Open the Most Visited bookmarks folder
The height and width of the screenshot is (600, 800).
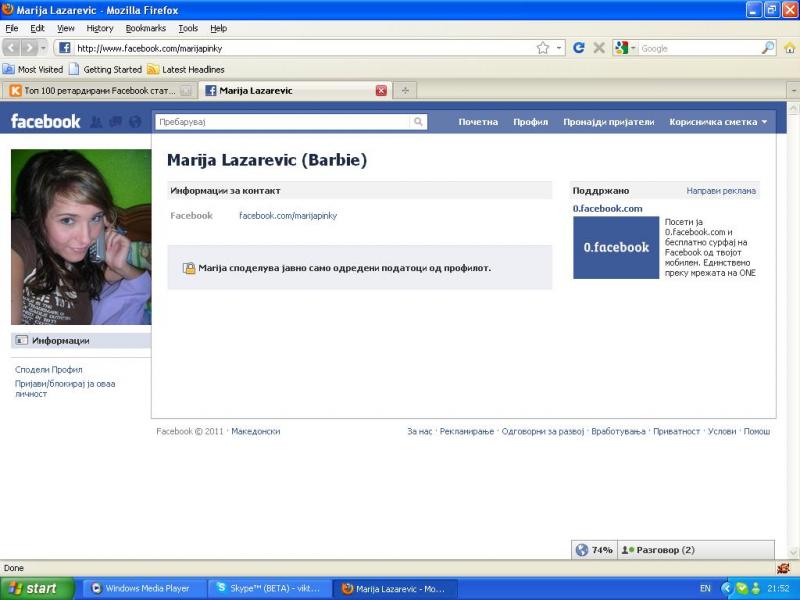coord(33,69)
